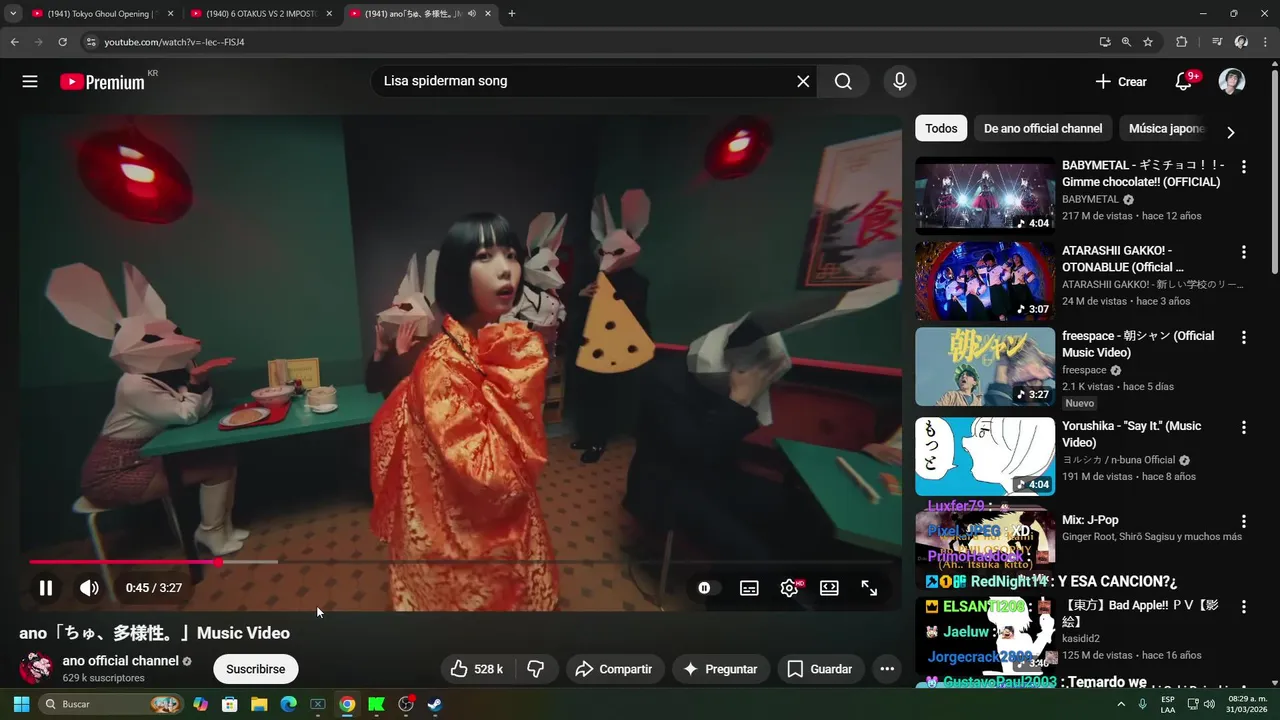
Task: Open File Explorer from taskbar
Action: click(x=259, y=704)
